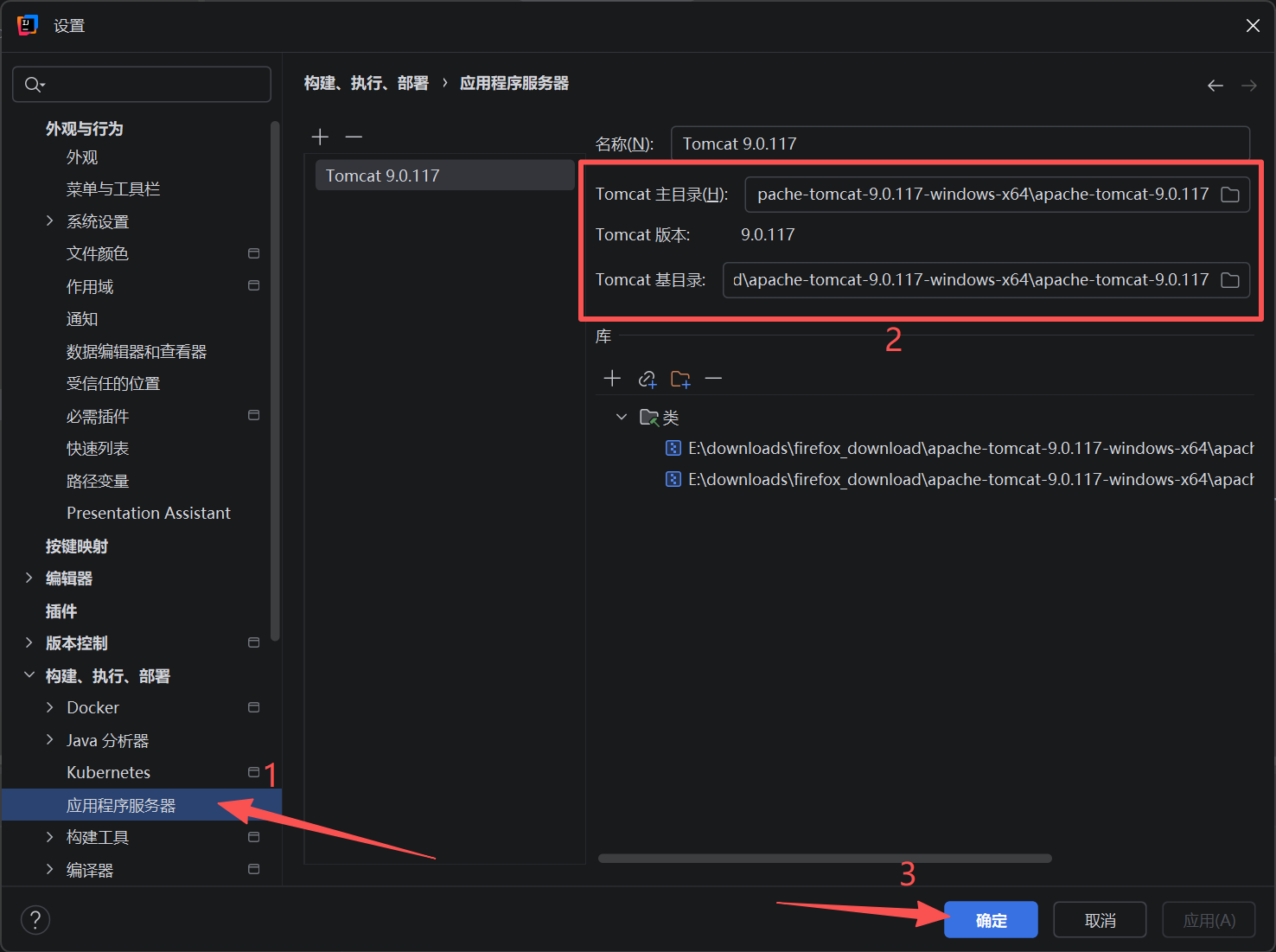1276x952 pixels.
Task: Remove the selected application server
Action: coord(354,137)
